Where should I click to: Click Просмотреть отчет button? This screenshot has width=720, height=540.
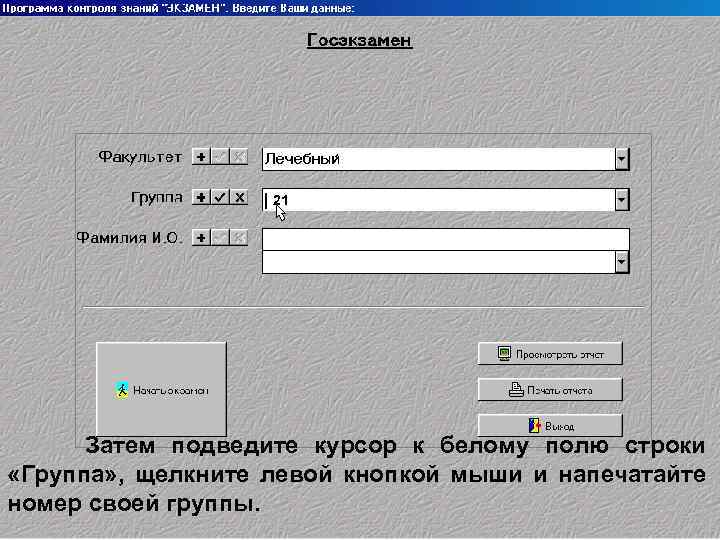click(550, 354)
